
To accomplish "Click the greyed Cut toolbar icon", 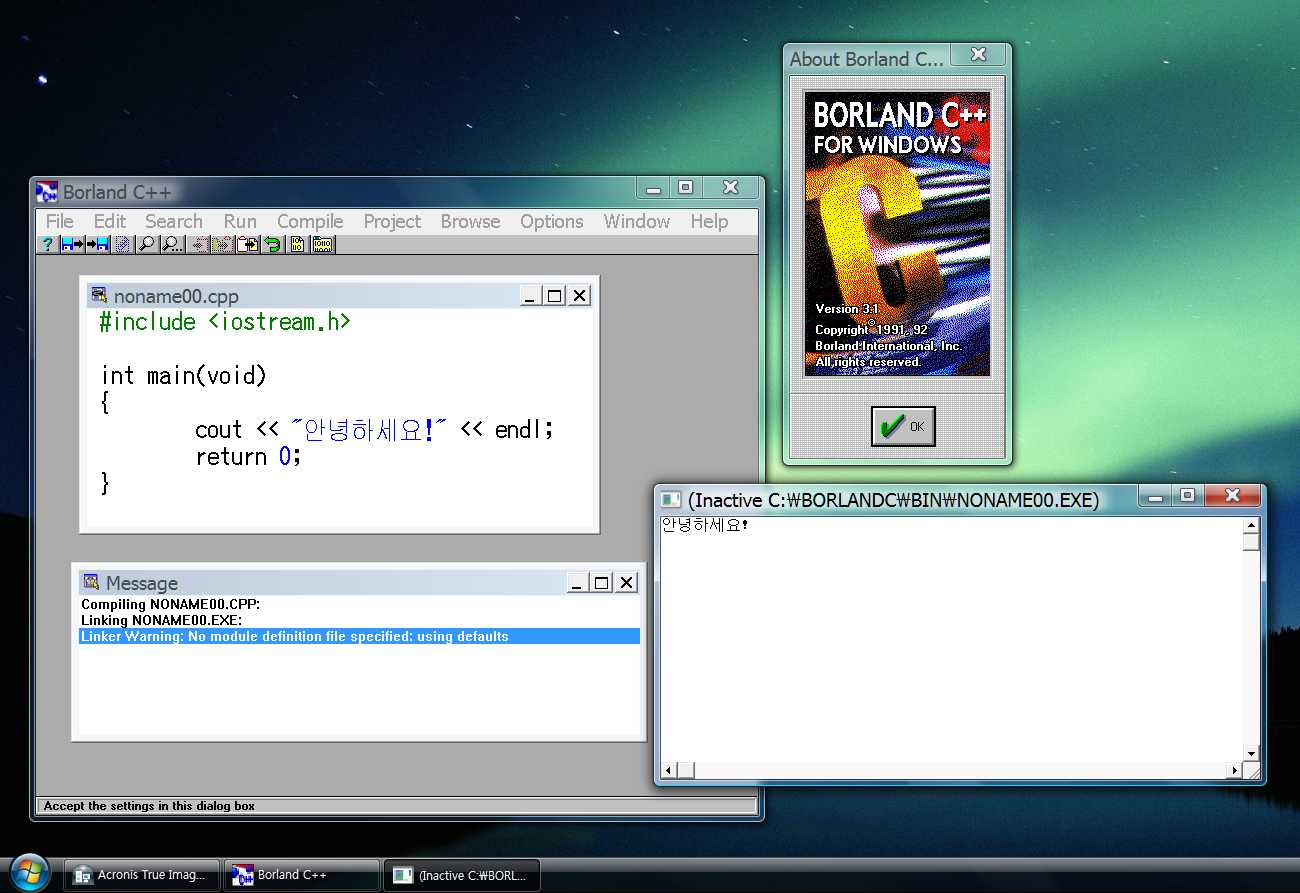I will 199,244.
